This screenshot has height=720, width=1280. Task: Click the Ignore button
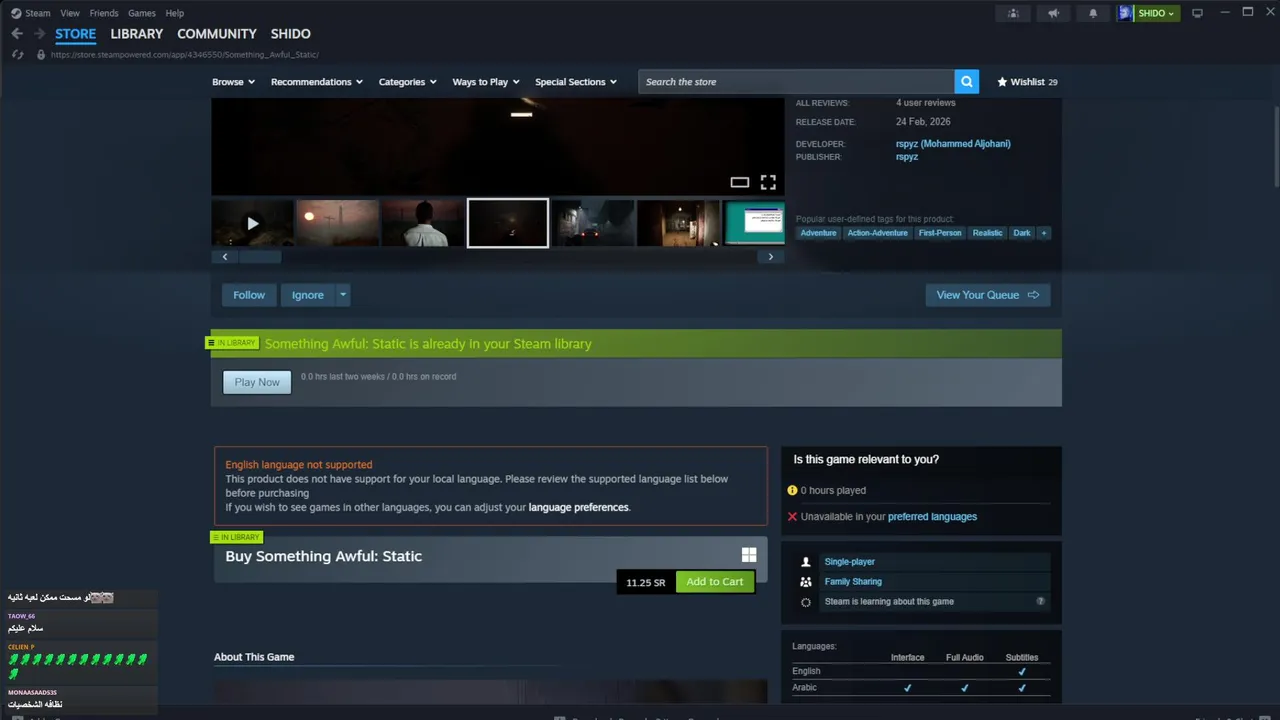(308, 295)
